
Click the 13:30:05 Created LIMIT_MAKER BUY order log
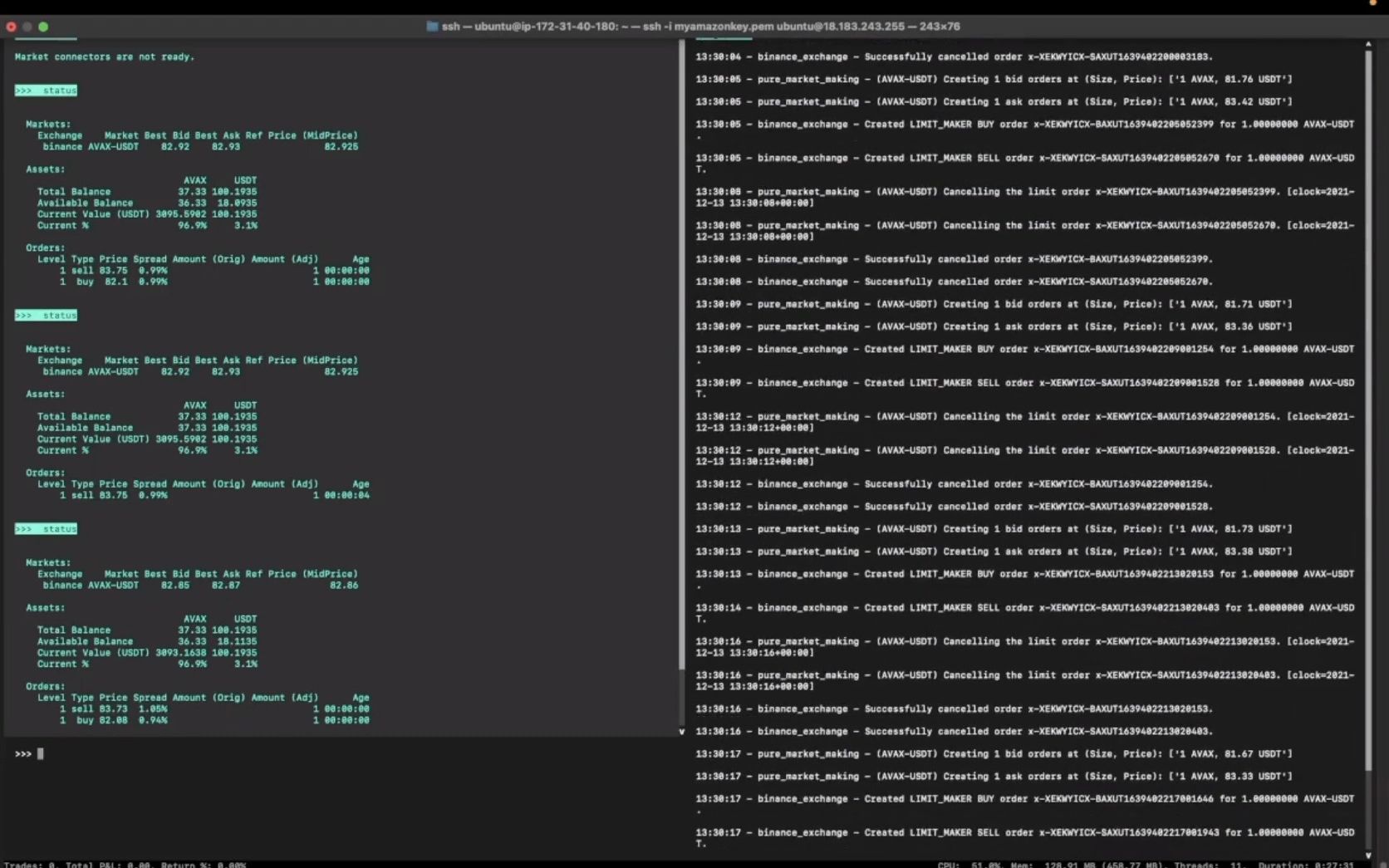[1024, 130]
